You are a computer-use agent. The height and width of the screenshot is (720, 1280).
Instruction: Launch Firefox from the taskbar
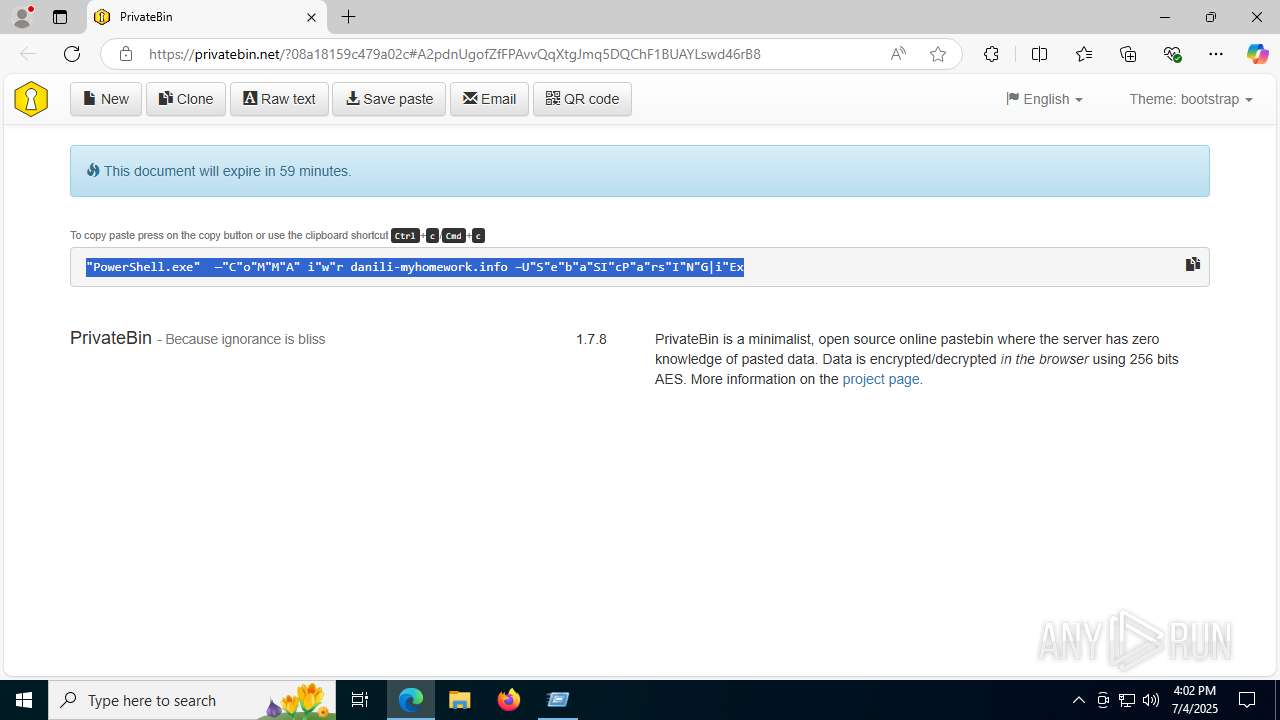509,700
